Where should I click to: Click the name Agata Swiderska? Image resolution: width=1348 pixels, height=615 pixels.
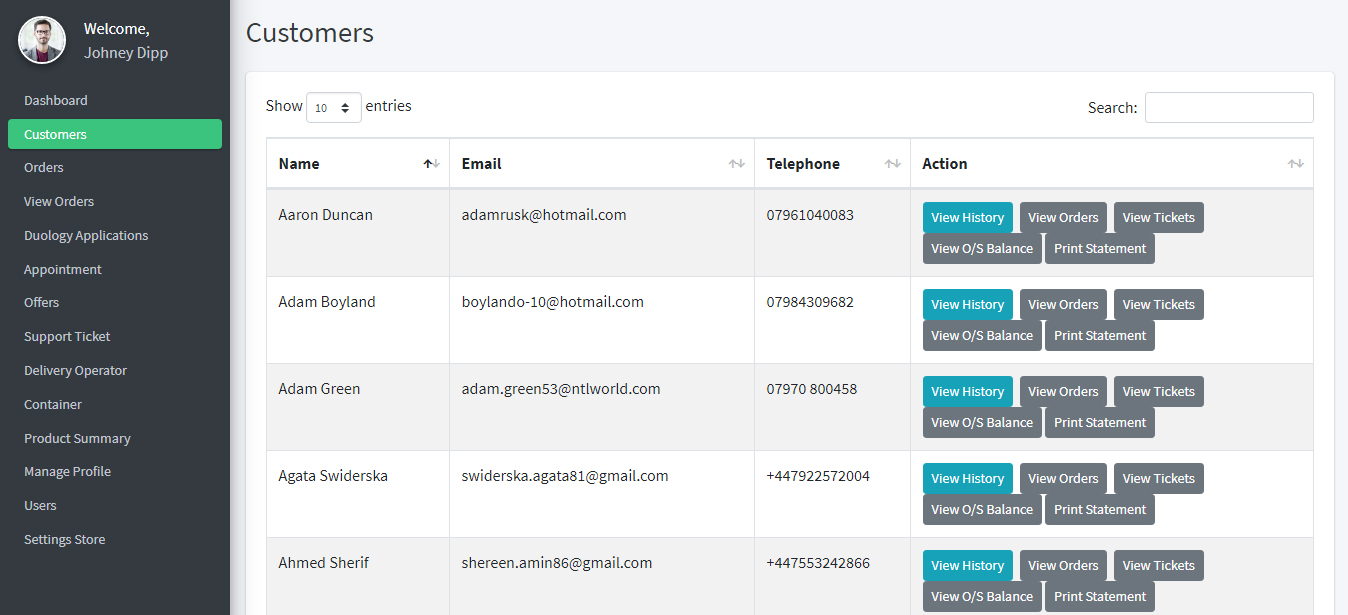click(333, 476)
